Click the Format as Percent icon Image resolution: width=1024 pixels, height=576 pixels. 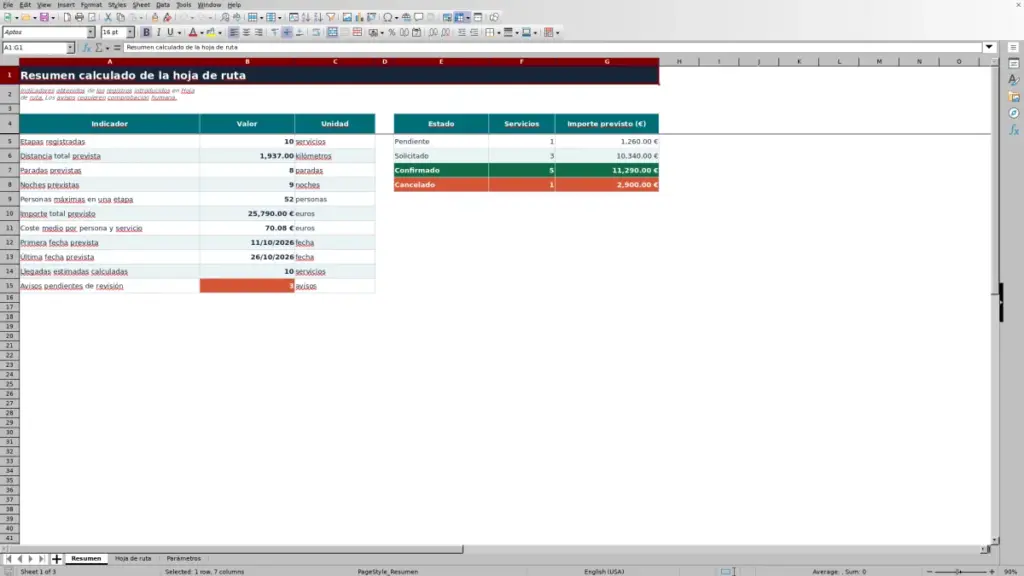click(x=392, y=33)
